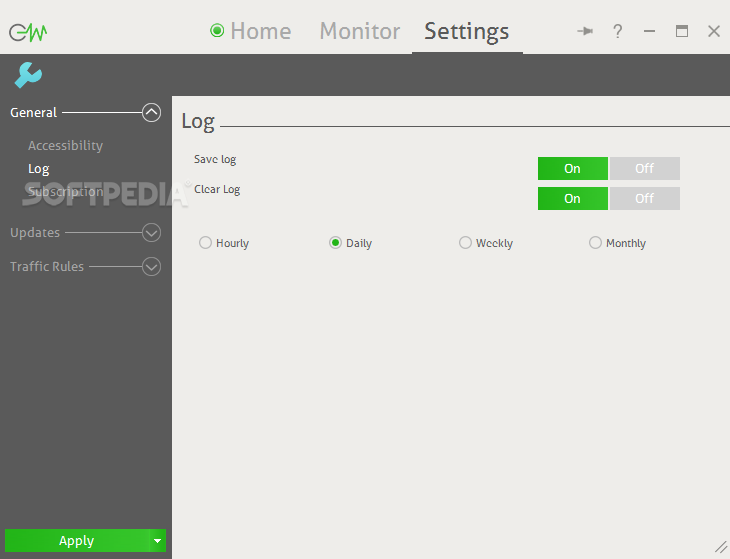Maximize the application window
The width and height of the screenshot is (730, 559).
click(x=682, y=31)
